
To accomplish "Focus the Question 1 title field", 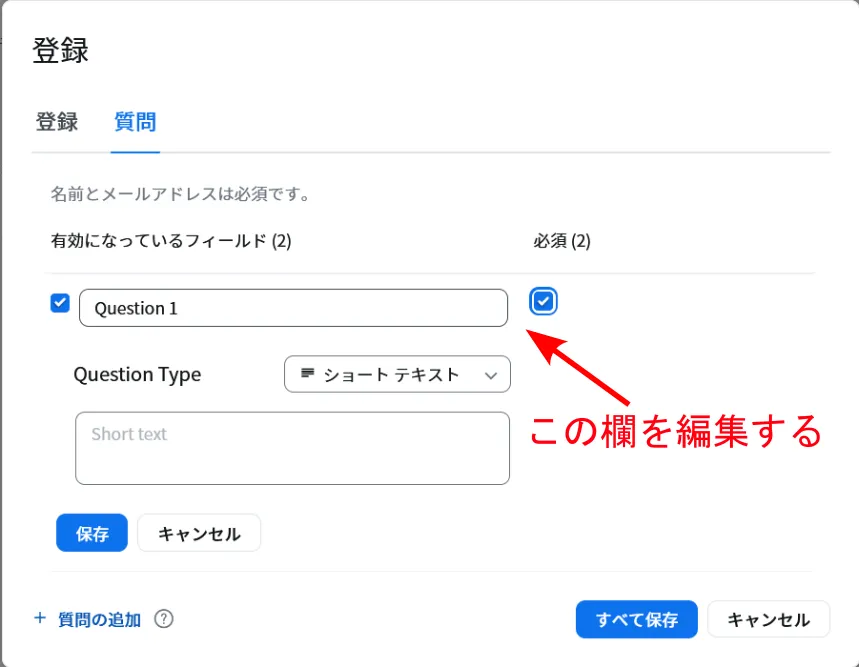I will coord(293,308).
